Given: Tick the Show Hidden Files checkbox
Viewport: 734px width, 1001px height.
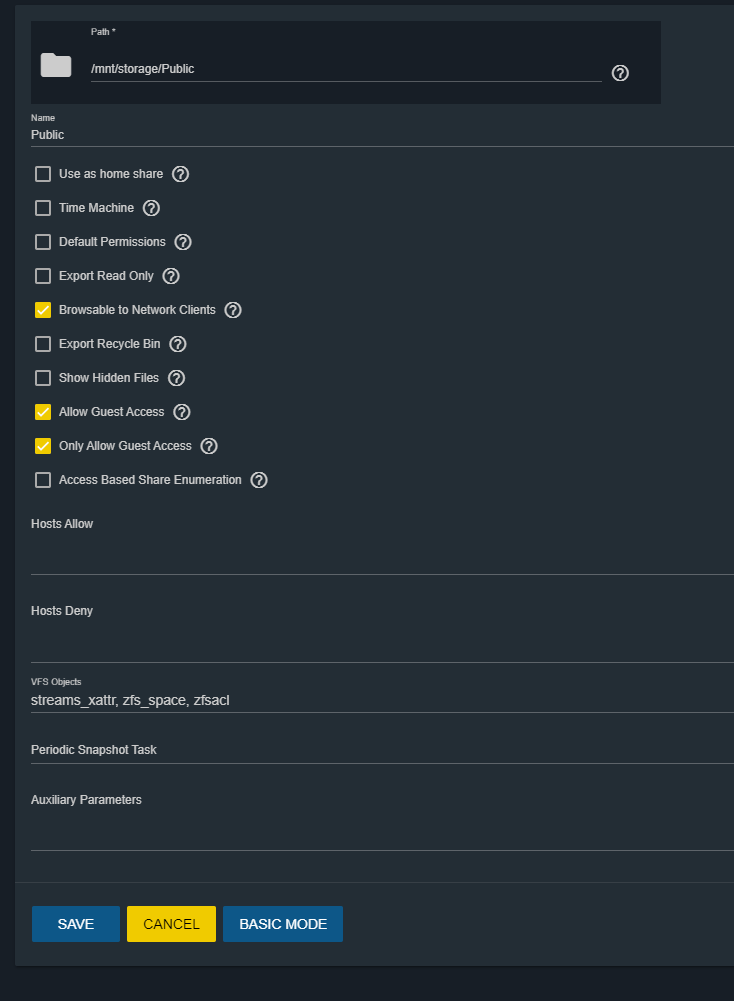Looking at the screenshot, I should pyautogui.click(x=43, y=378).
